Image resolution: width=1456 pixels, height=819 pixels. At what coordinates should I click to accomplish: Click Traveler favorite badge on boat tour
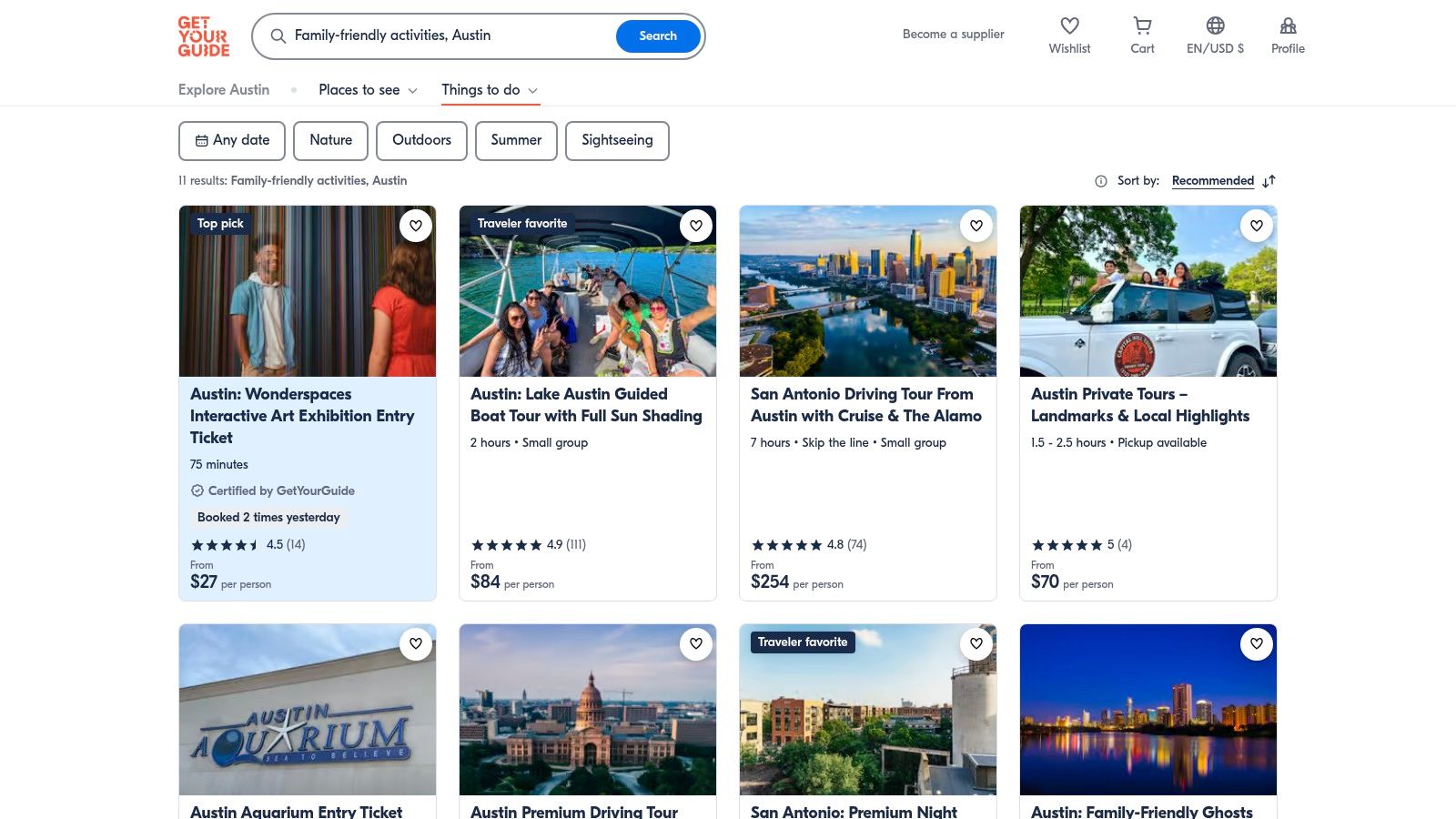(x=522, y=223)
